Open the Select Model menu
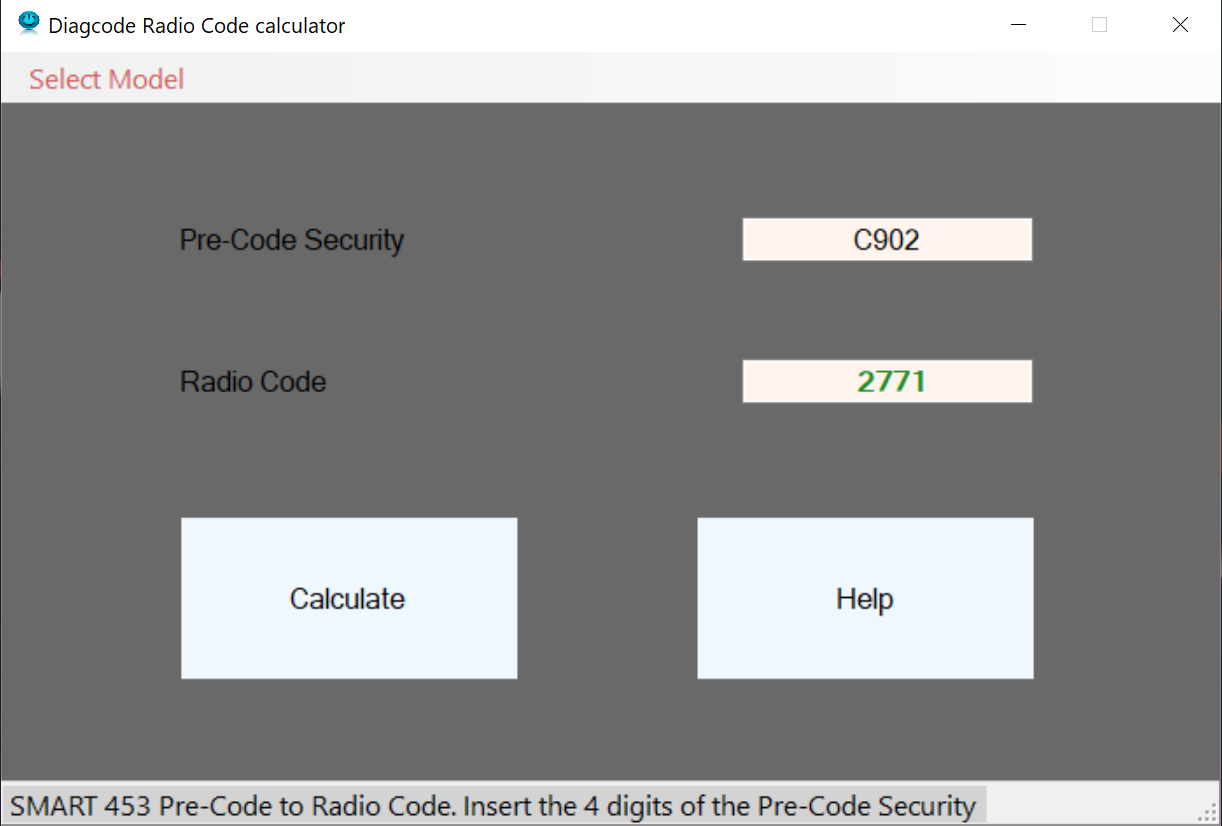Screen dimensions: 1222x826 pyautogui.click(x=107, y=79)
